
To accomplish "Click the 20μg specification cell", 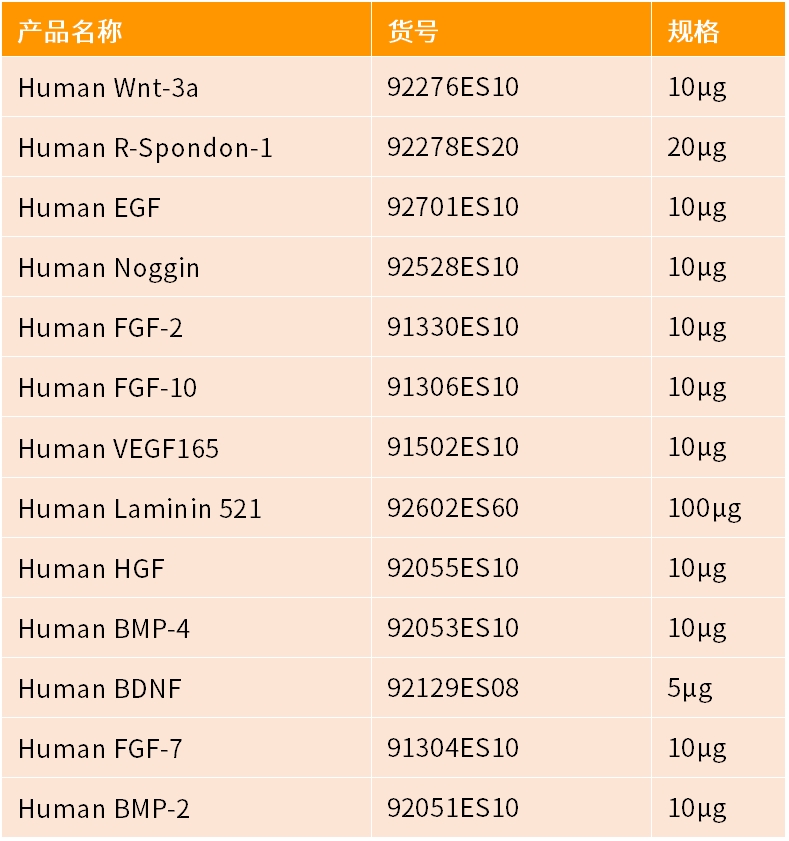I will (697, 147).
